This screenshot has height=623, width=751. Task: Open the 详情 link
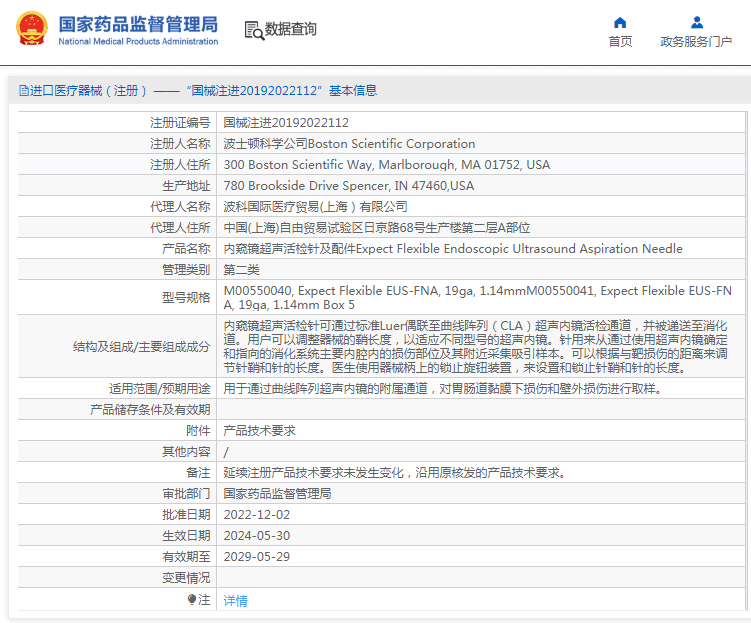[x=236, y=600]
